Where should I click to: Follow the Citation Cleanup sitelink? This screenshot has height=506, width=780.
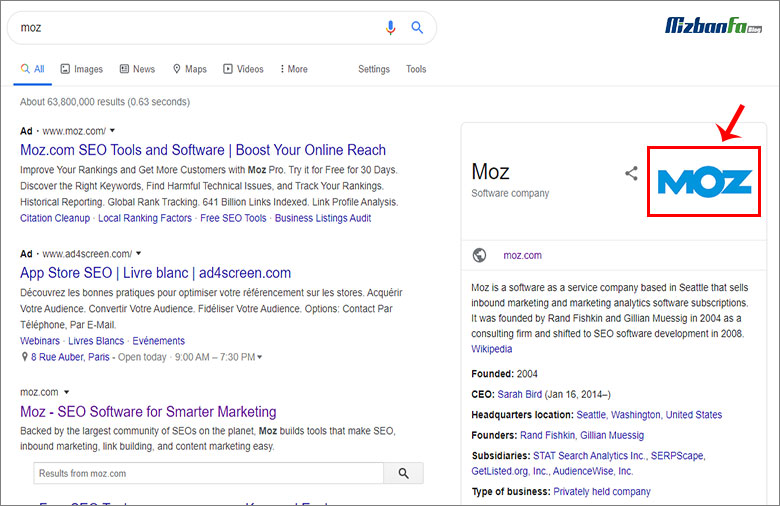pos(55,218)
